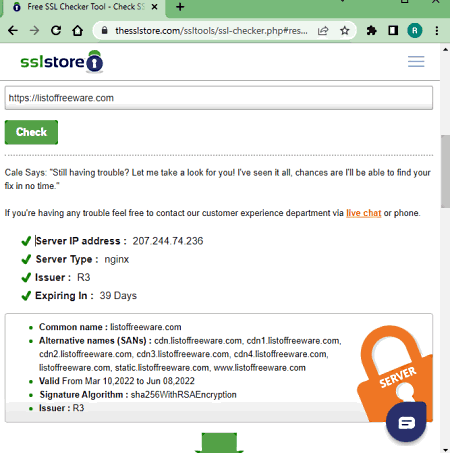Open the browser home page
Screen dimensions: 450x453
point(77,31)
